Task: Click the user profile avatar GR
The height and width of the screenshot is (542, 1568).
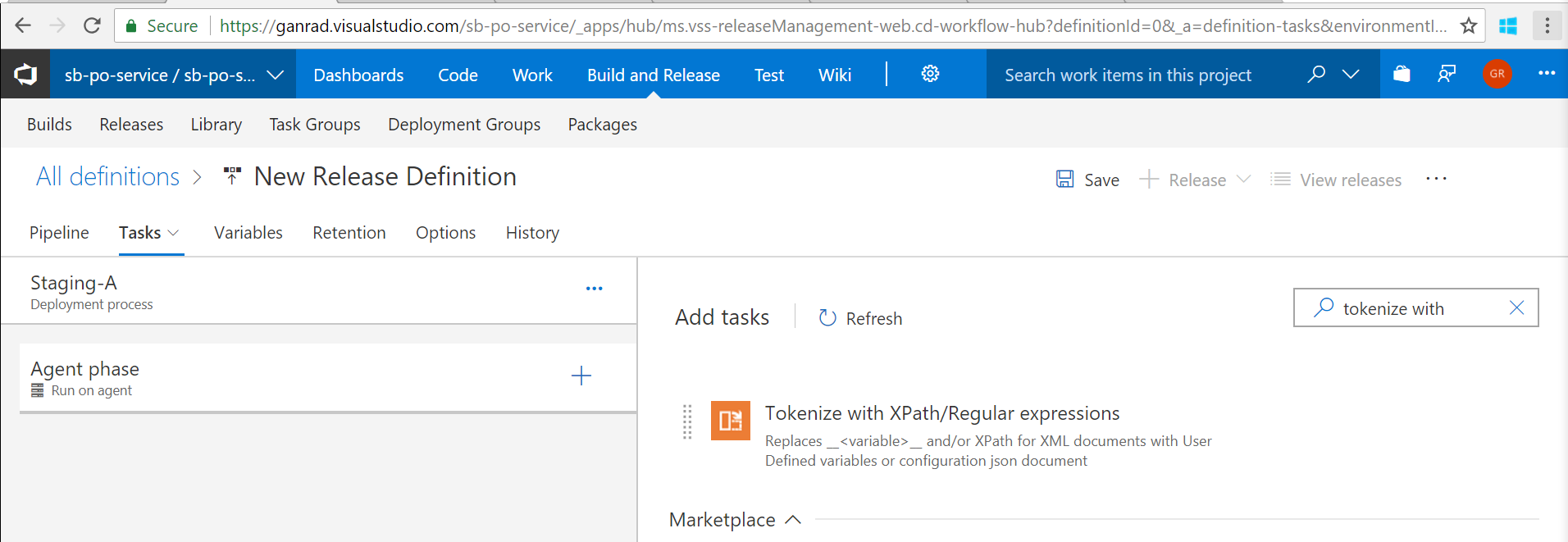Action: click(x=1497, y=75)
